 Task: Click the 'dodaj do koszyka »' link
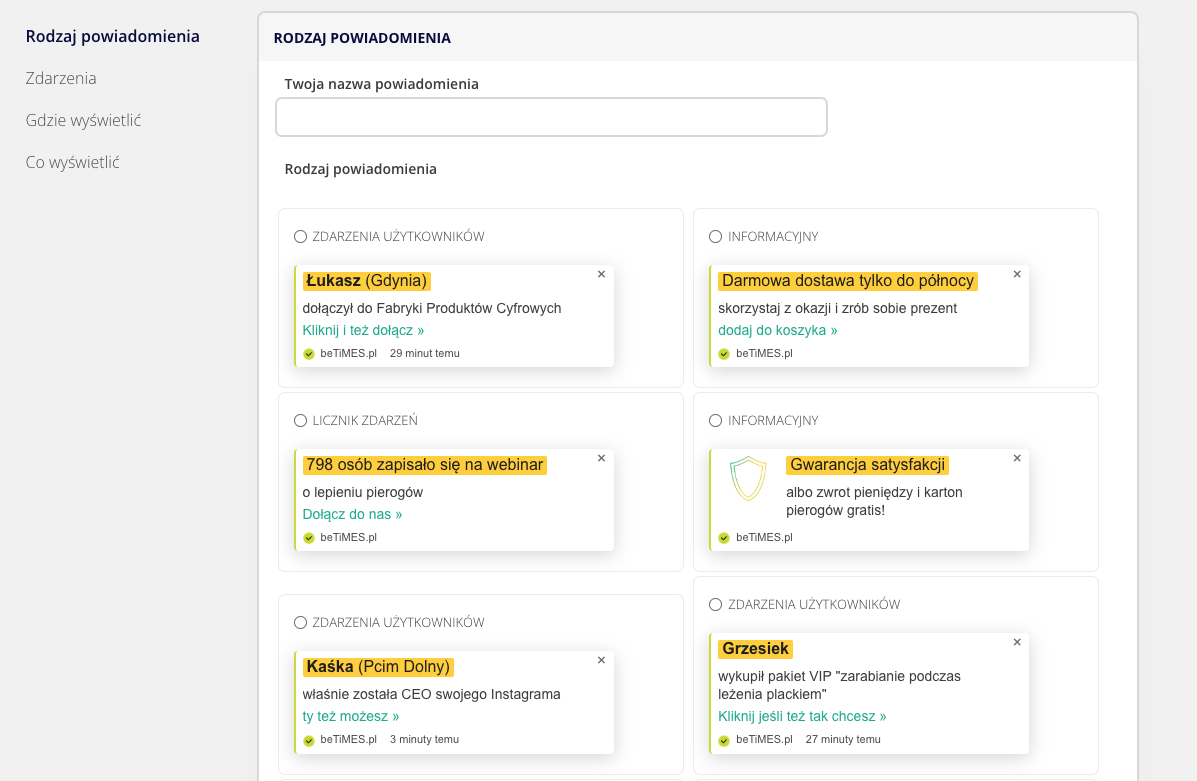coord(777,330)
